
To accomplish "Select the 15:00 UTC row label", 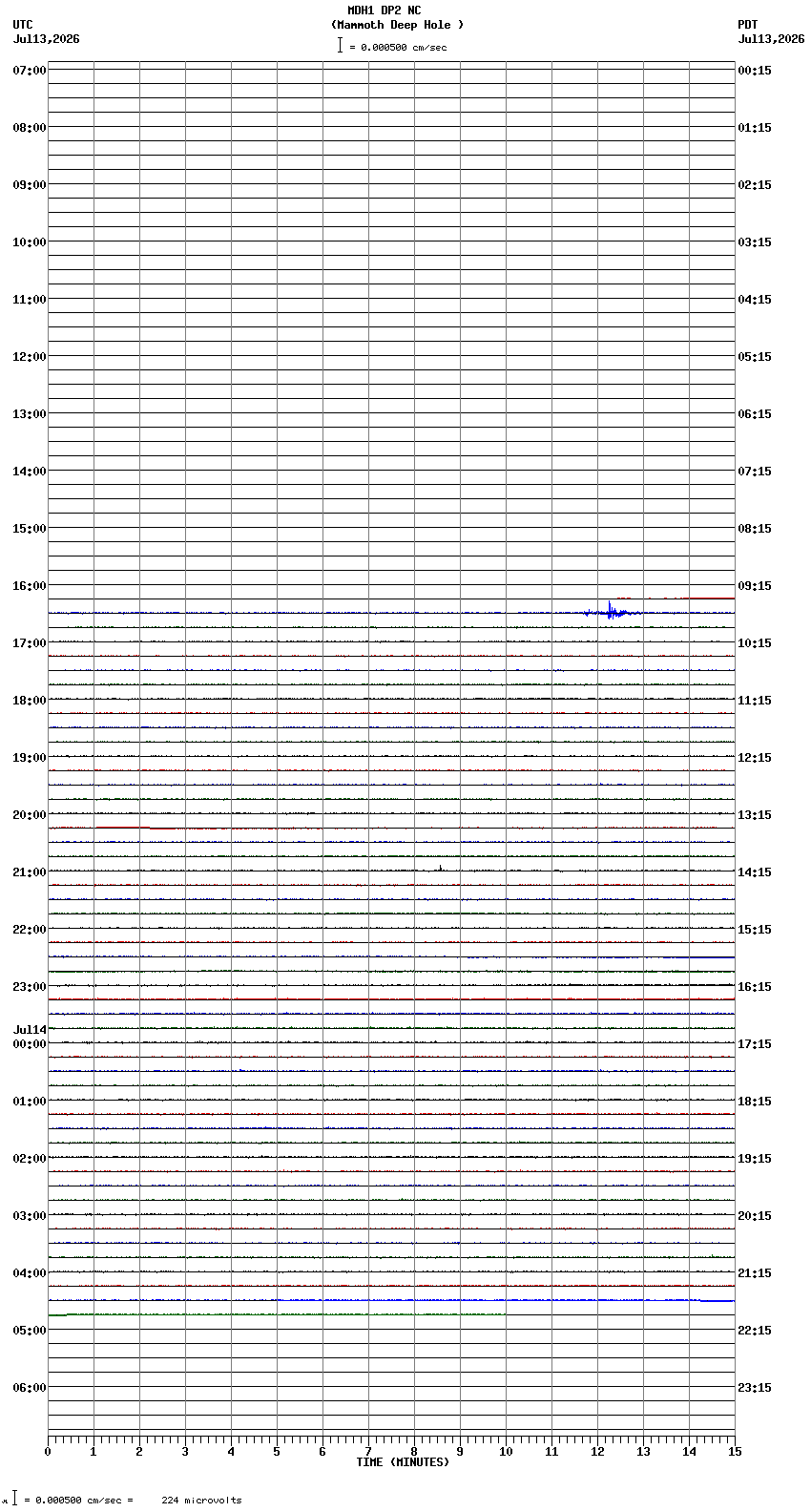I will click(x=30, y=529).
